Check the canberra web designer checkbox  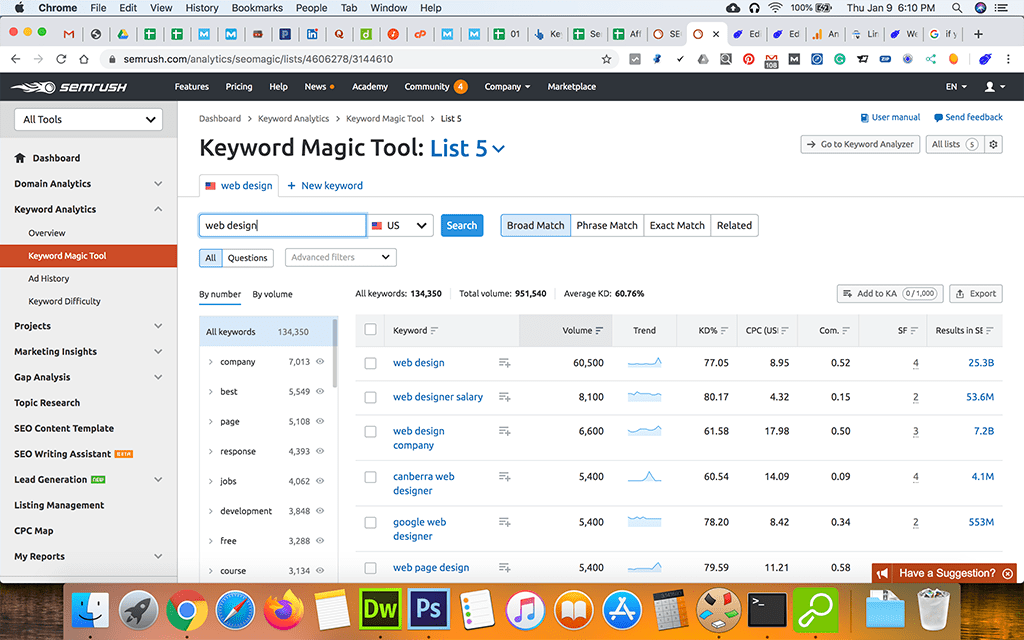click(x=370, y=477)
